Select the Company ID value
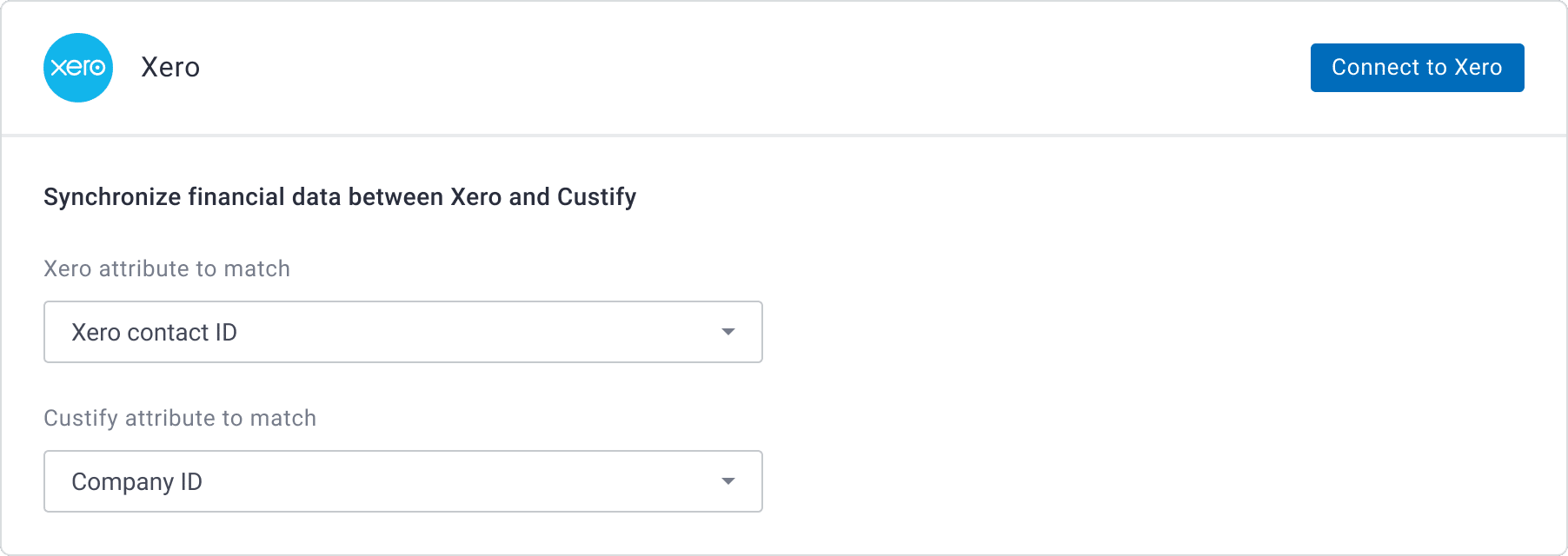 (x=137, y=481)
